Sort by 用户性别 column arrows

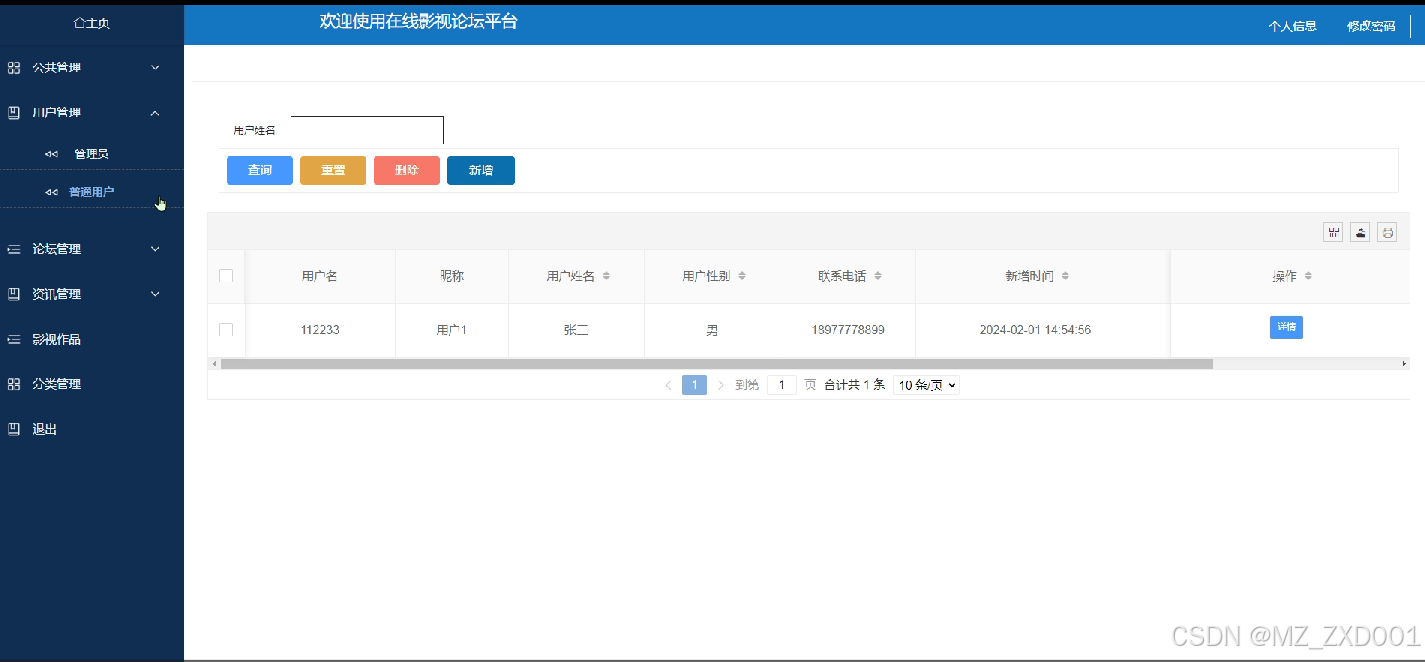742,276
